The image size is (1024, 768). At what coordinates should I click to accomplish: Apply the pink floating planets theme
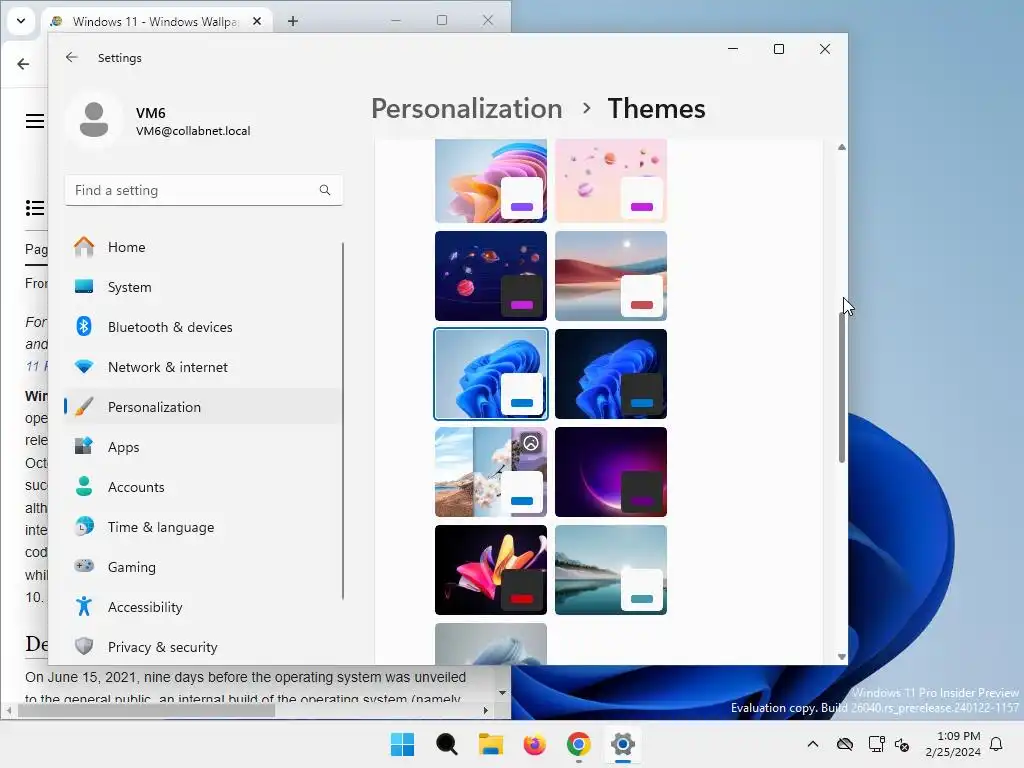point(611,180)
